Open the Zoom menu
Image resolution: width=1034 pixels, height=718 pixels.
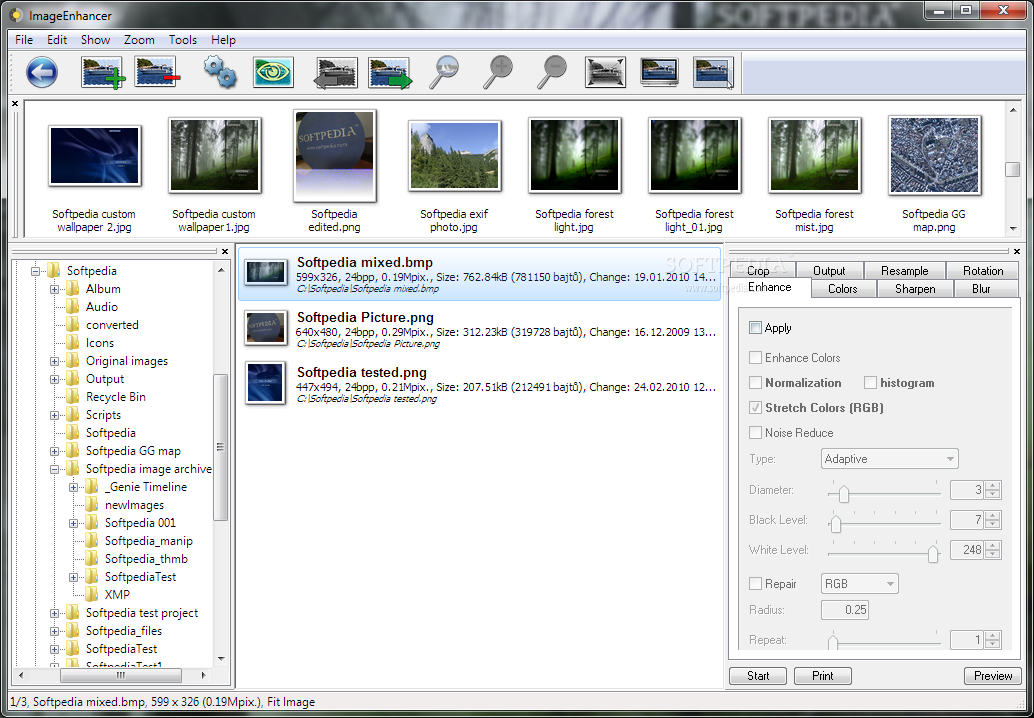point(139,40)
